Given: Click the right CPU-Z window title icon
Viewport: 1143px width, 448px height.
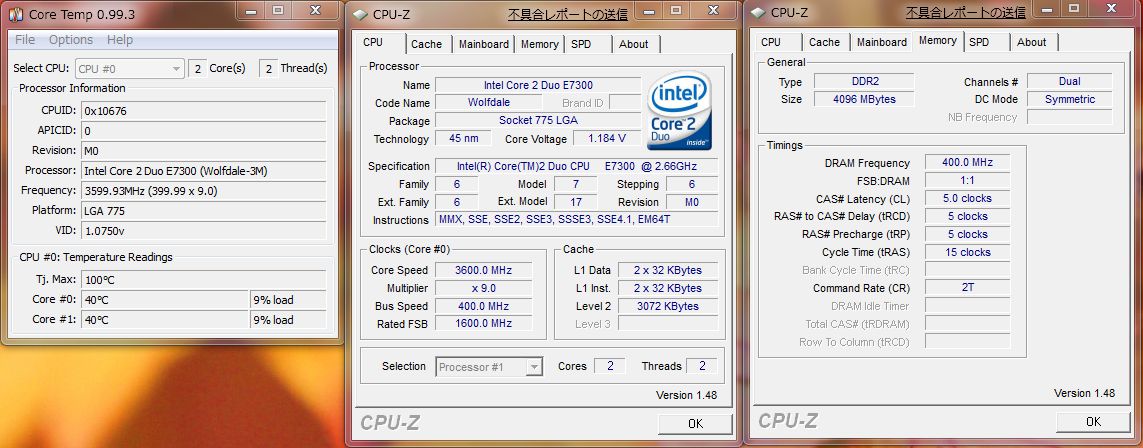Looking at the screenshot, I should [x=758, y=12].
